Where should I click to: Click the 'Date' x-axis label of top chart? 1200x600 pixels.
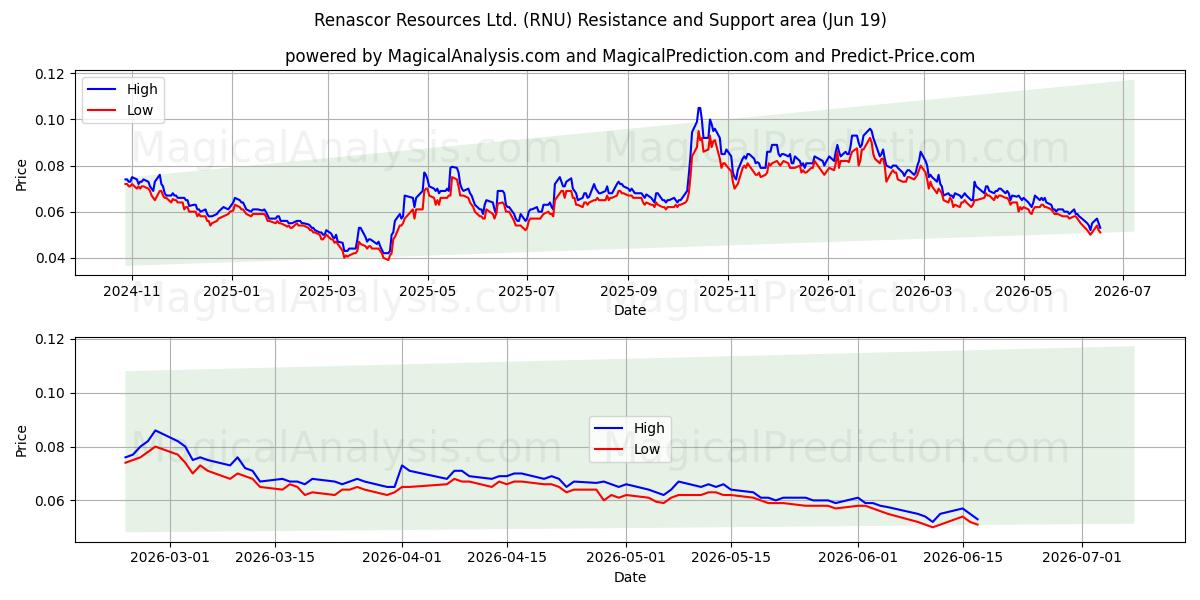630,310
